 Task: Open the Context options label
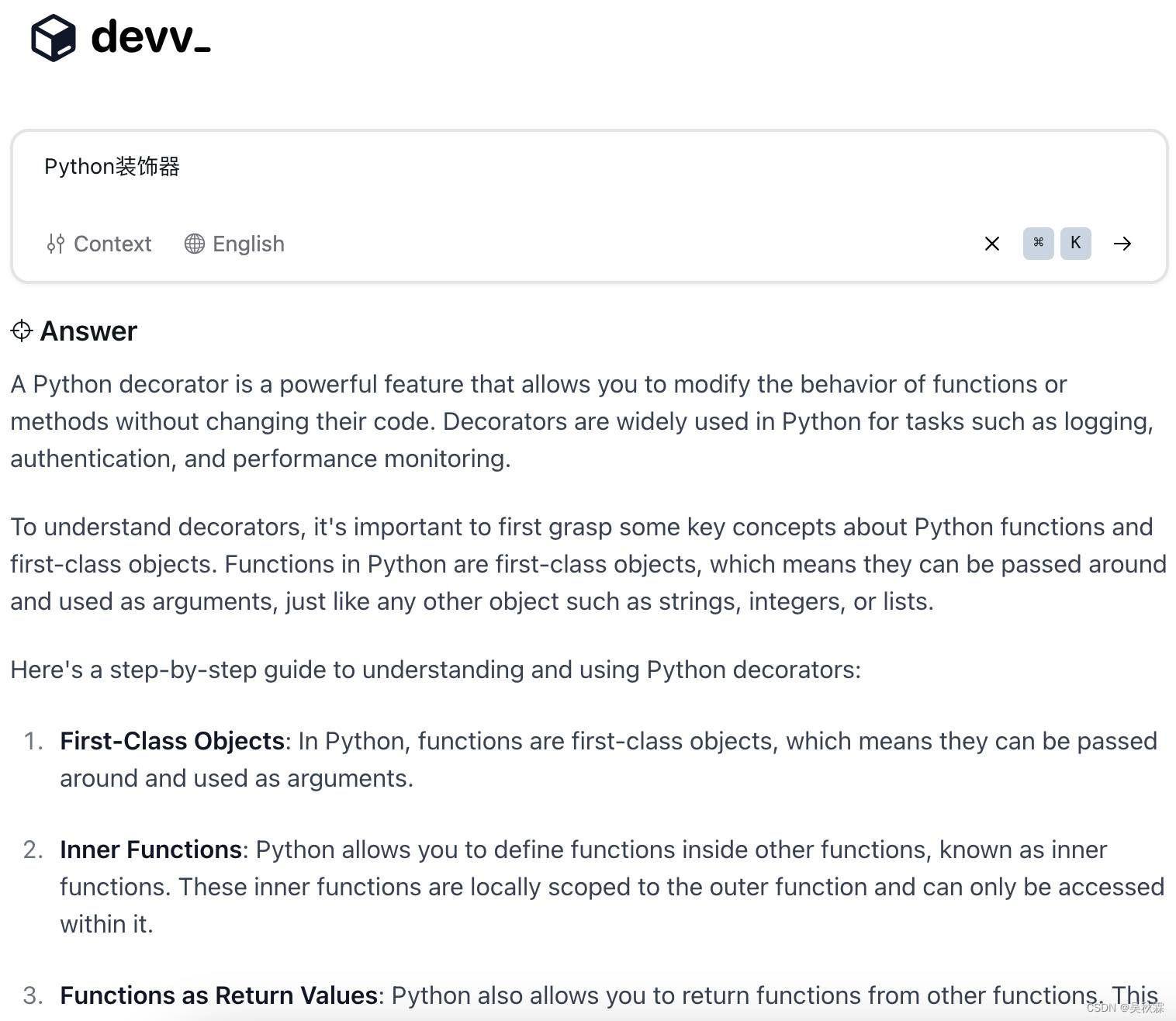point(112,244)
